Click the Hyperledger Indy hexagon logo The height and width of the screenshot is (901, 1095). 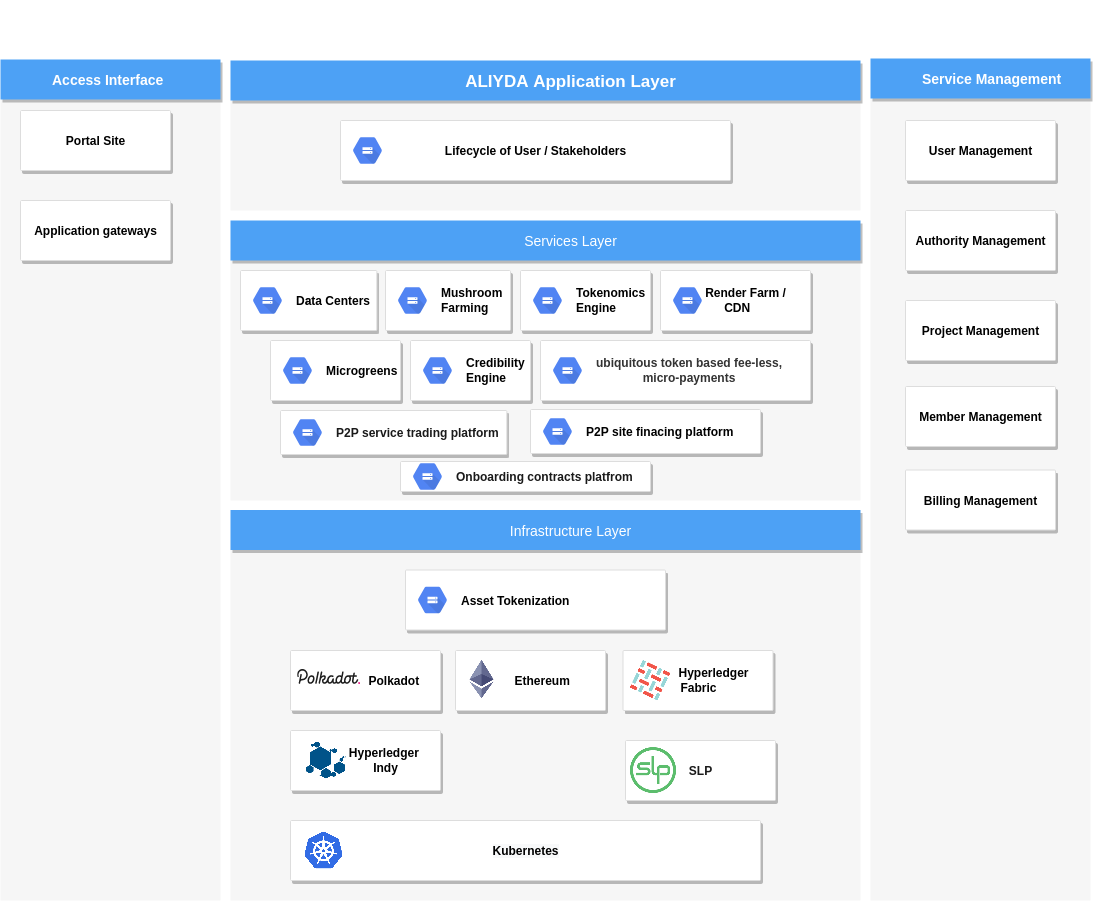[x=325, y=760]
